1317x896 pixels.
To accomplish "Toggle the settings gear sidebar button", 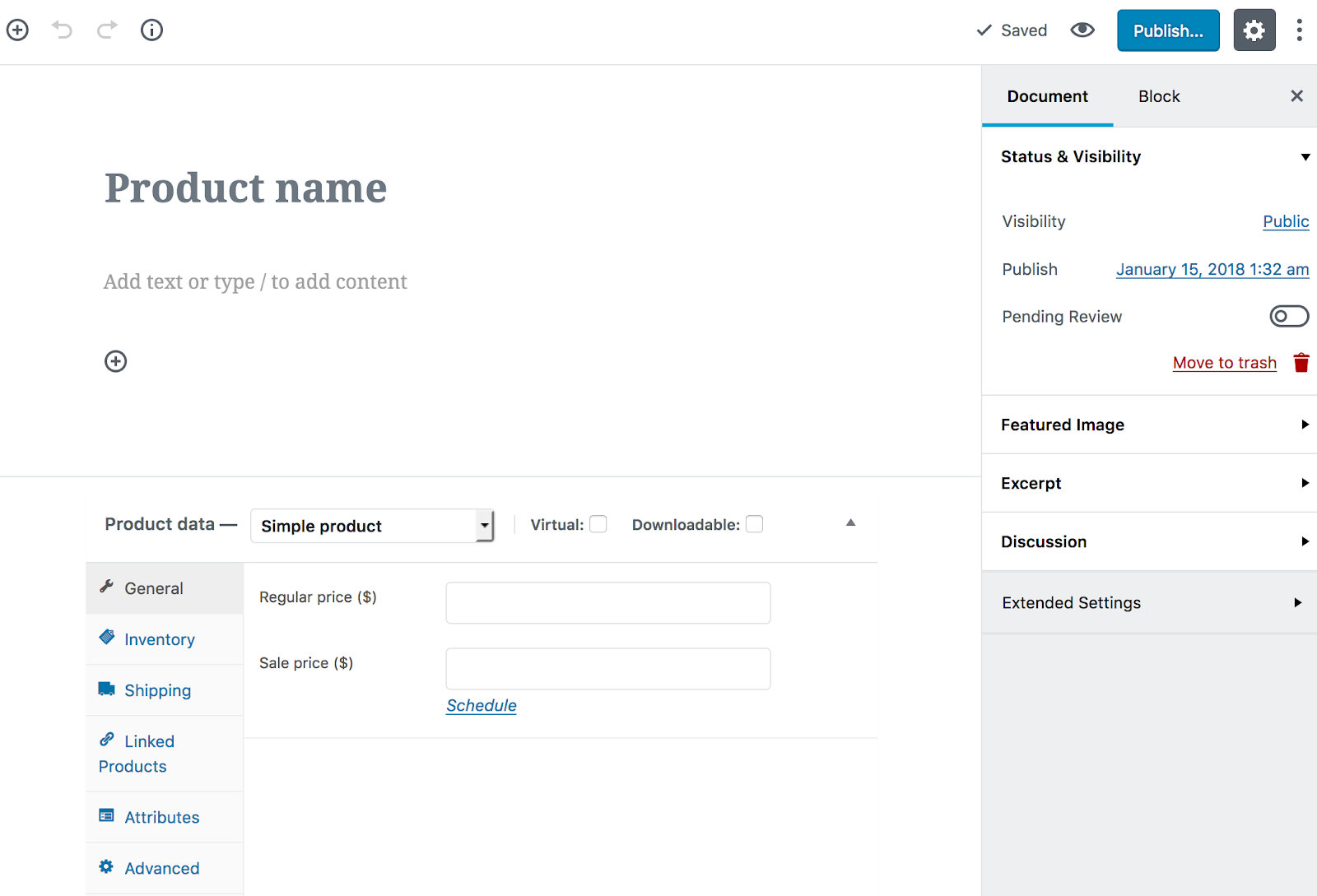I will [1254, 30].
